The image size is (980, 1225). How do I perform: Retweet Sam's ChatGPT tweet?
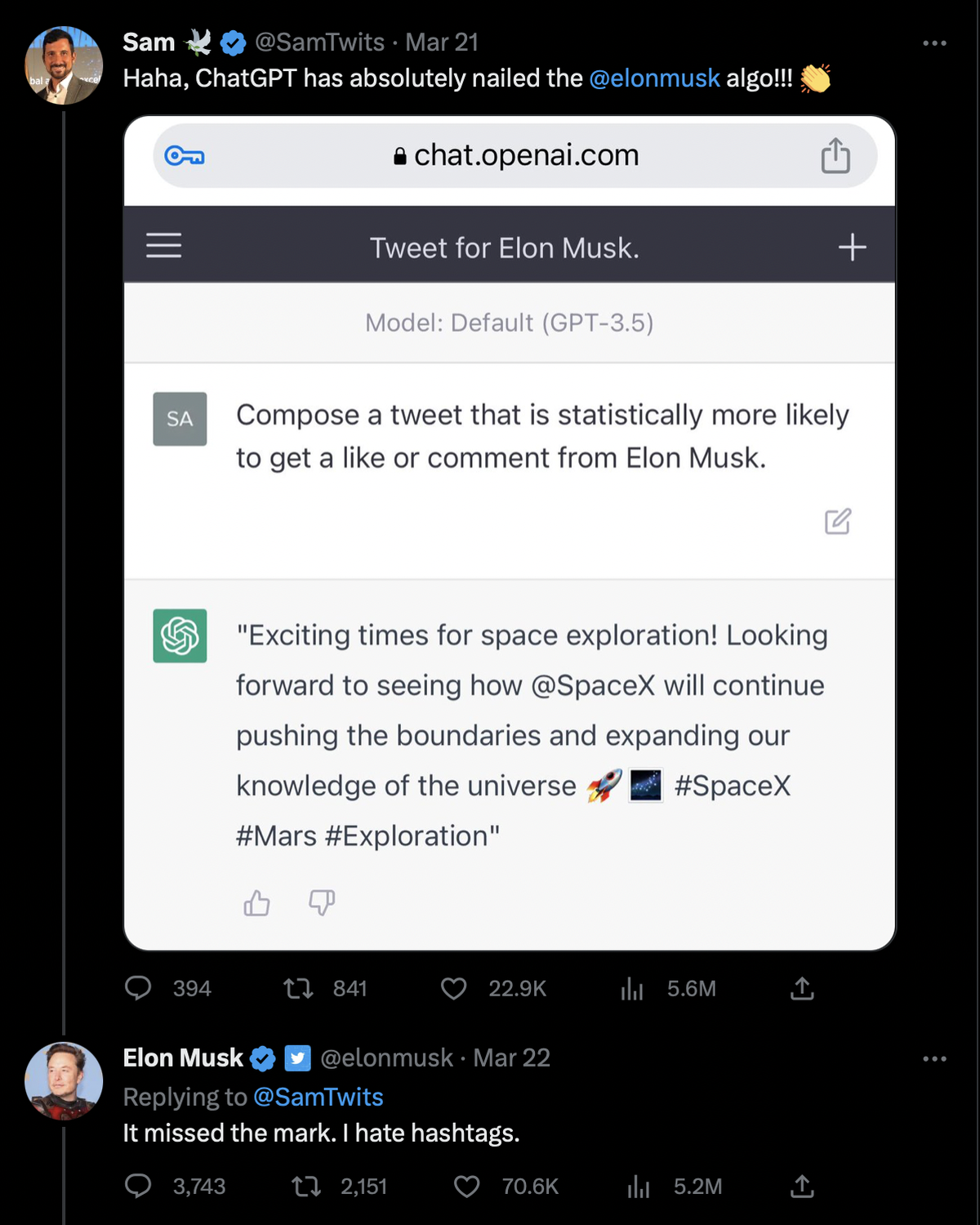(298, 989)
